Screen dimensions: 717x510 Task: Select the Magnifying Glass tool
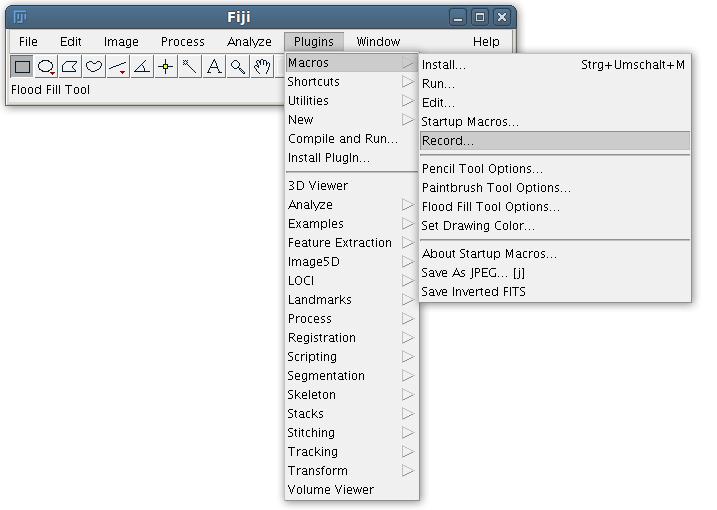[x=238, y=67]
